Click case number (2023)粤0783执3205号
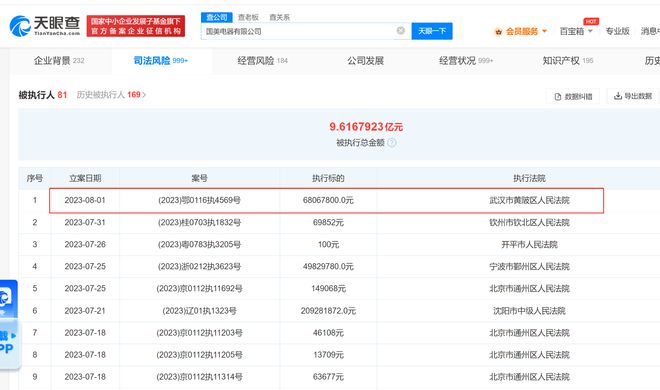The width and height of the screenshot is (660, 390). pyautogui.click(x=199, y=244)
